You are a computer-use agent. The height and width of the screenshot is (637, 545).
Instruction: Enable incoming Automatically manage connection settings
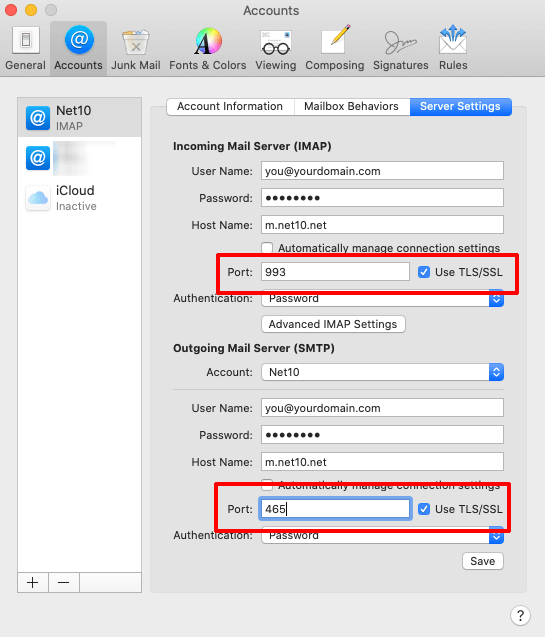[267, 248]
